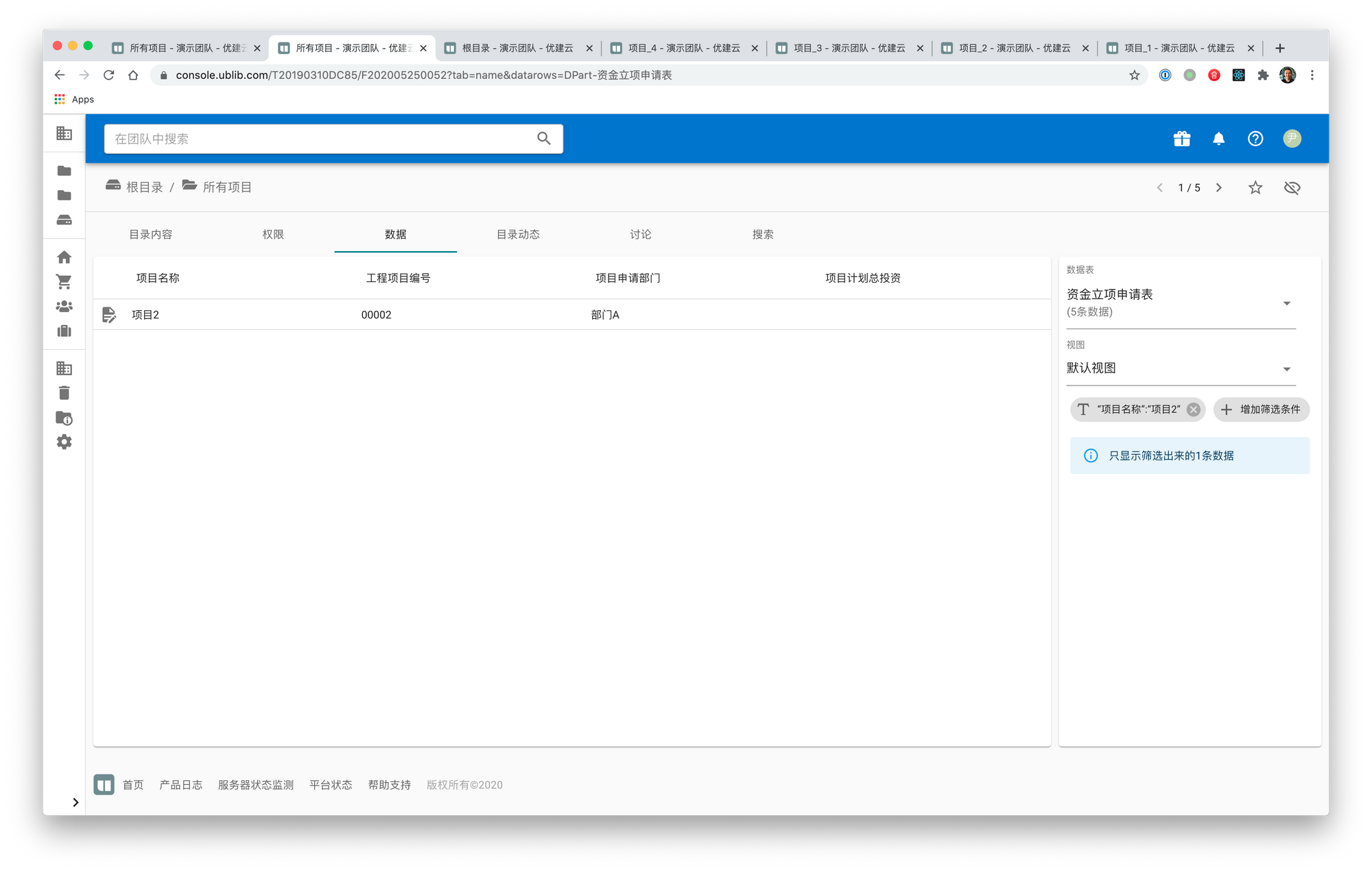Image resolution: width=1372 pixels, height=872 pixels.
Task: Open settings gear in left sidebar
Action: coord(64,443)
